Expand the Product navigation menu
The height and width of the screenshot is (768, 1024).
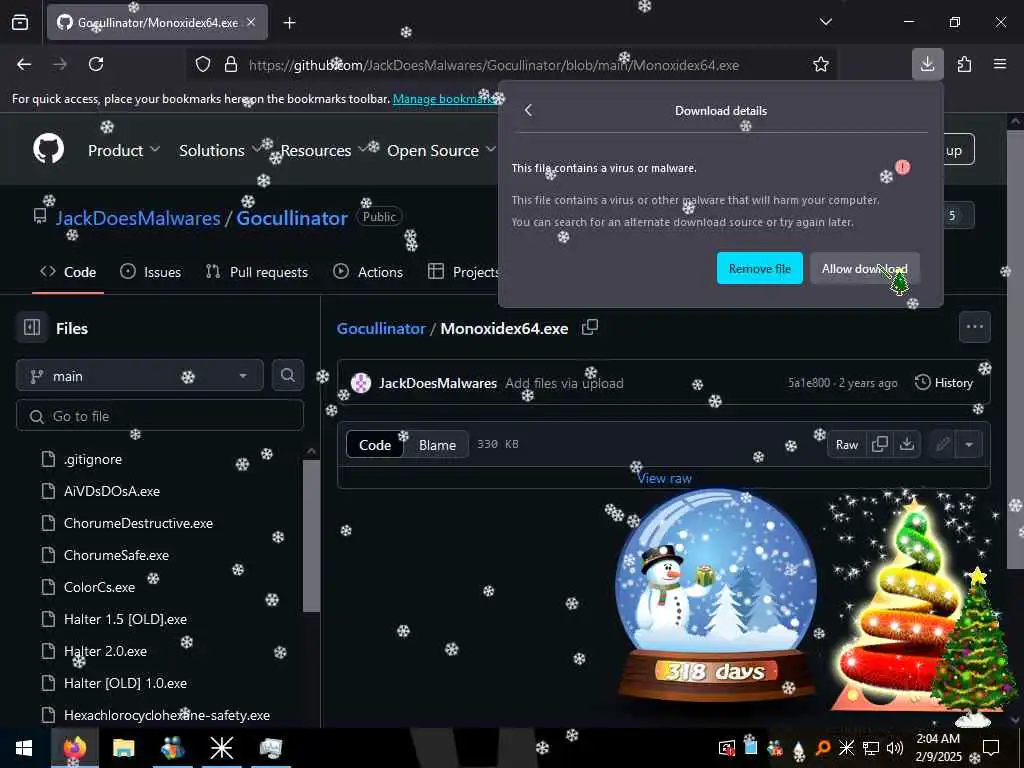coord(124,150)
